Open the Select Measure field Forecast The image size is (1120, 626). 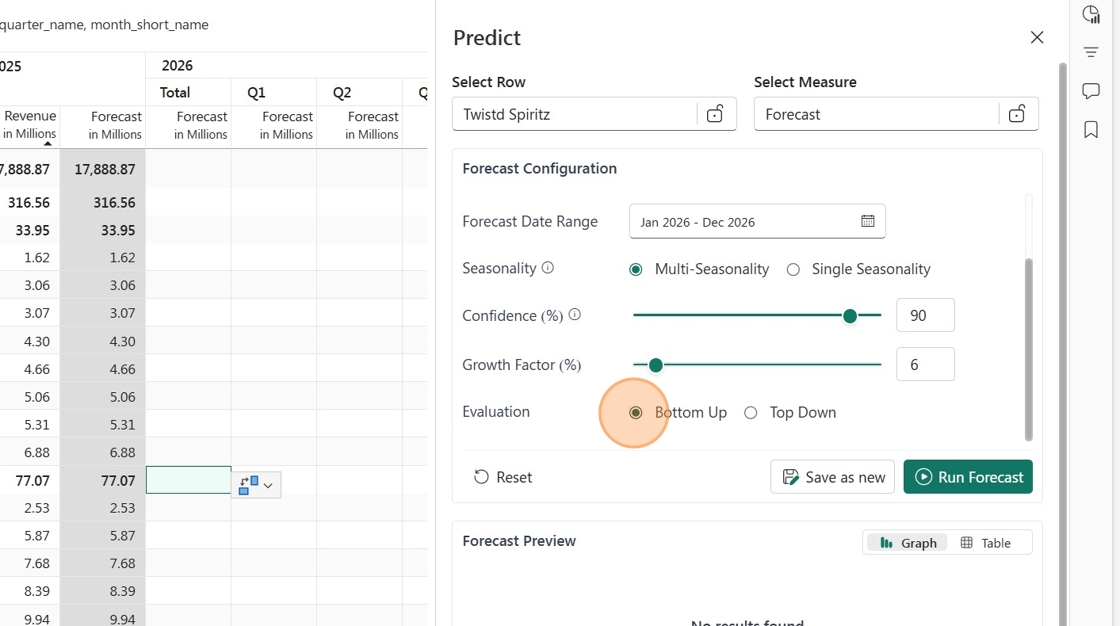876,114
